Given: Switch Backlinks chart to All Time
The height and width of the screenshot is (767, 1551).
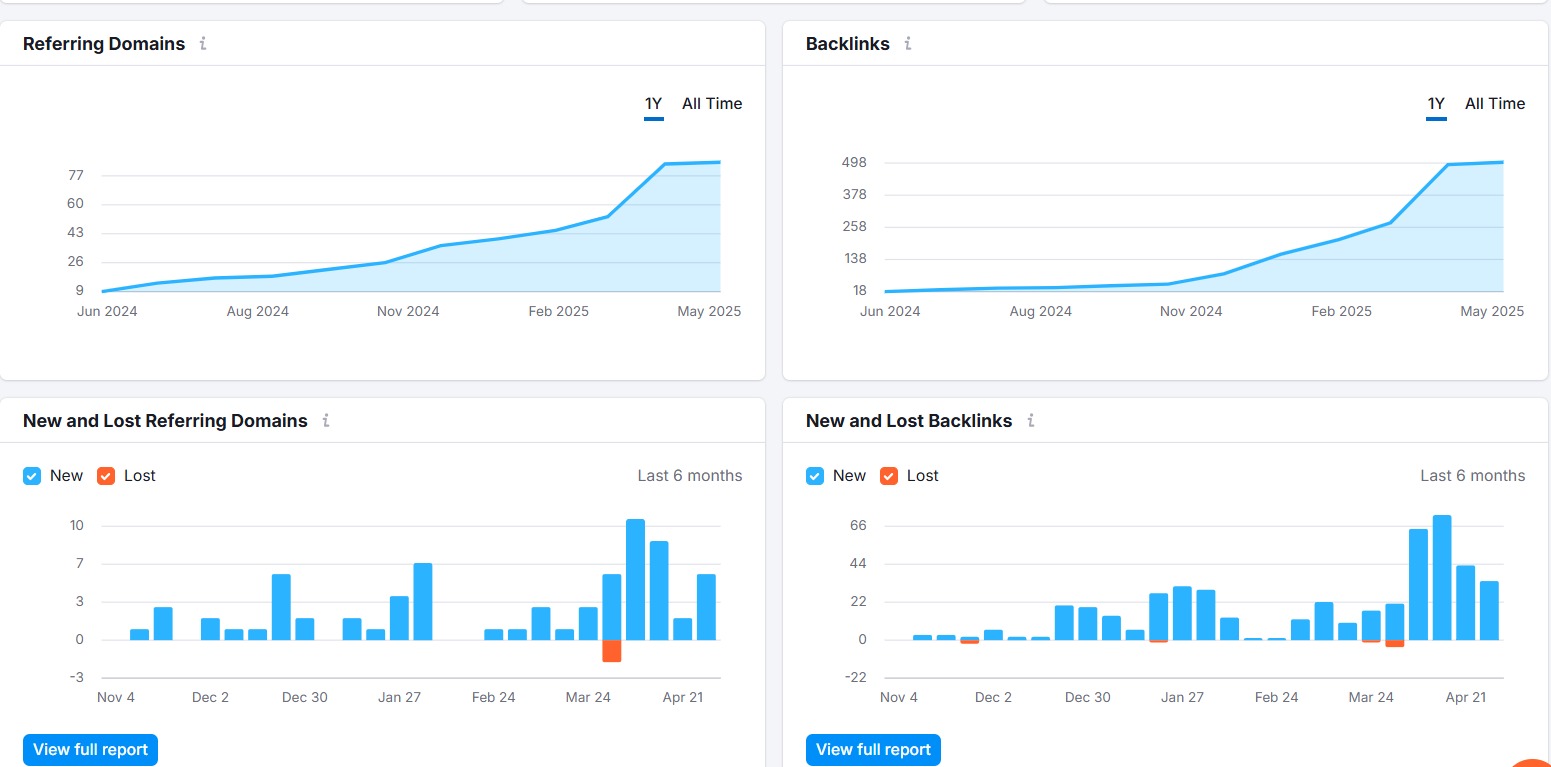Looking at the screenshot, I should pos(1495,104).
